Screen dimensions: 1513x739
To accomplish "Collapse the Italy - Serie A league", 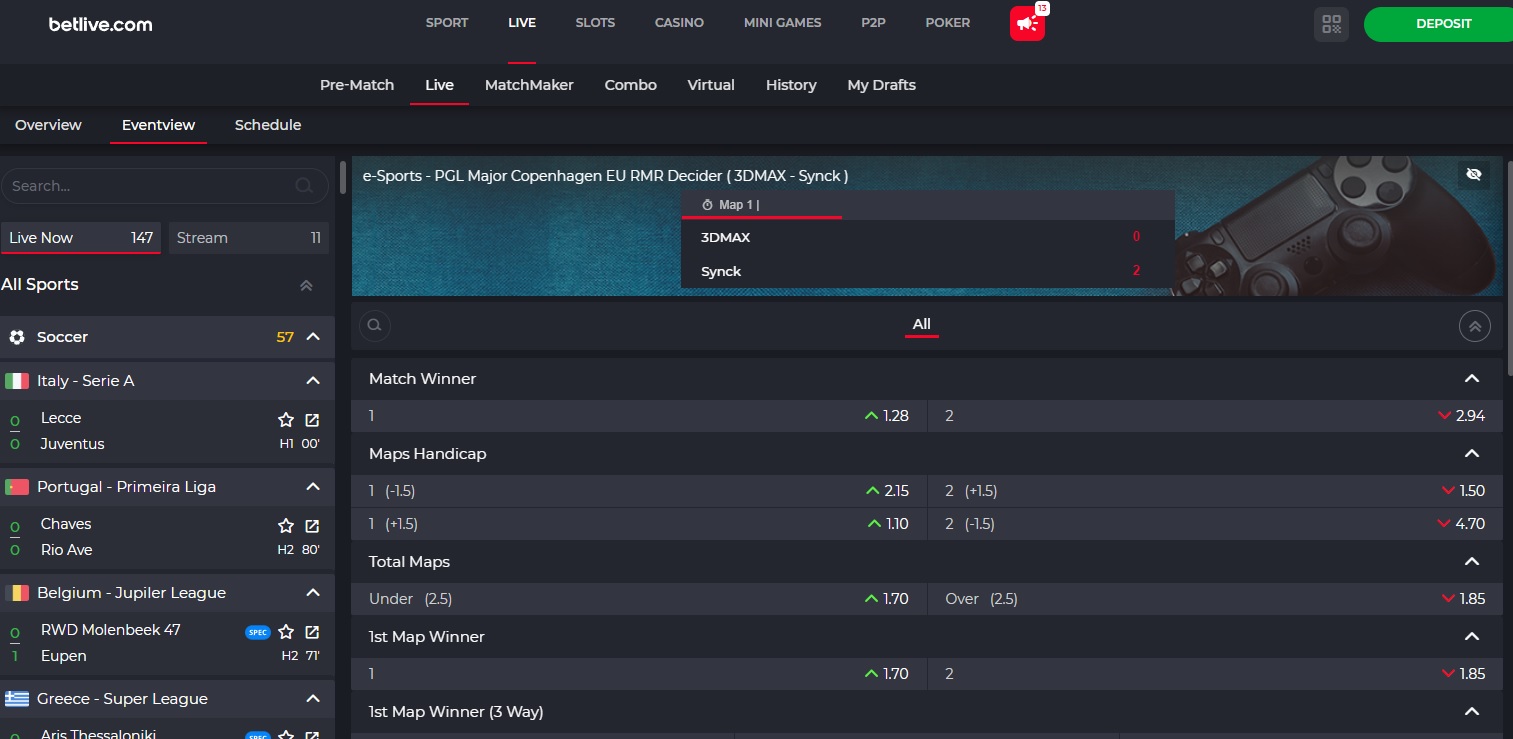I will pos(313,381).
